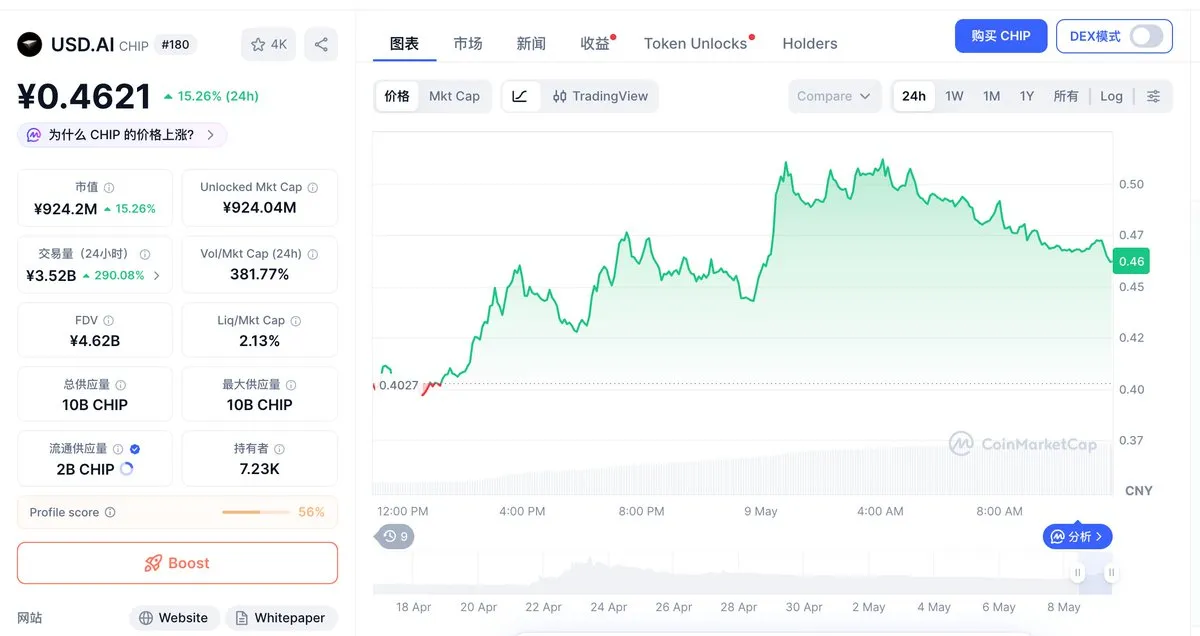Open the 图表 tab
The width and height of the screenshot is (1200, 636).
404,43
